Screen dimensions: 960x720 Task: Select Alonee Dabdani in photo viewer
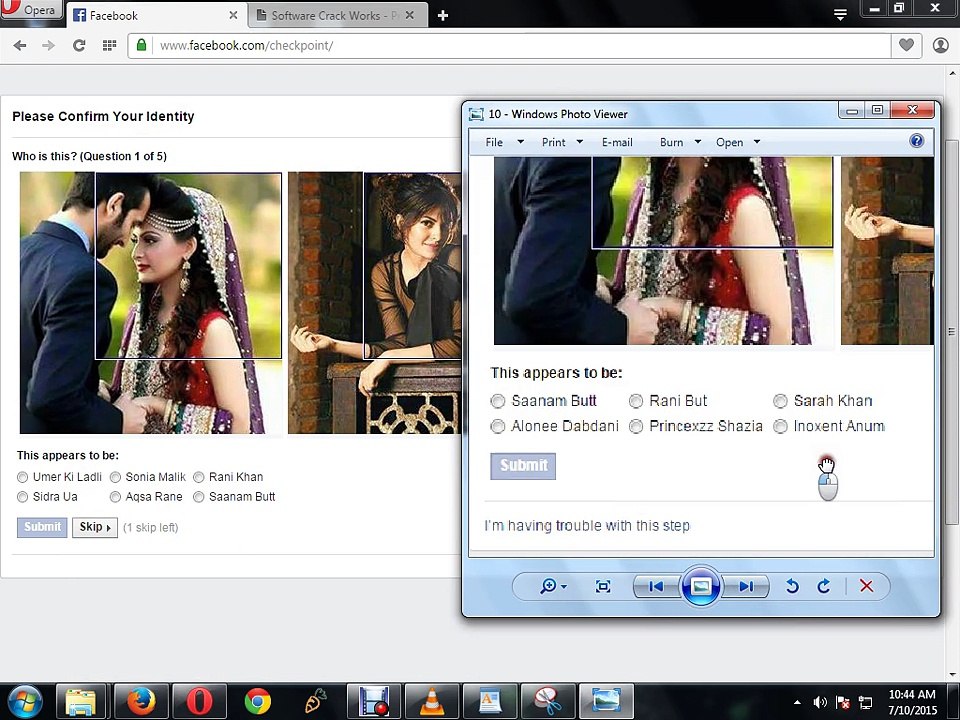(x=498, y=426)
